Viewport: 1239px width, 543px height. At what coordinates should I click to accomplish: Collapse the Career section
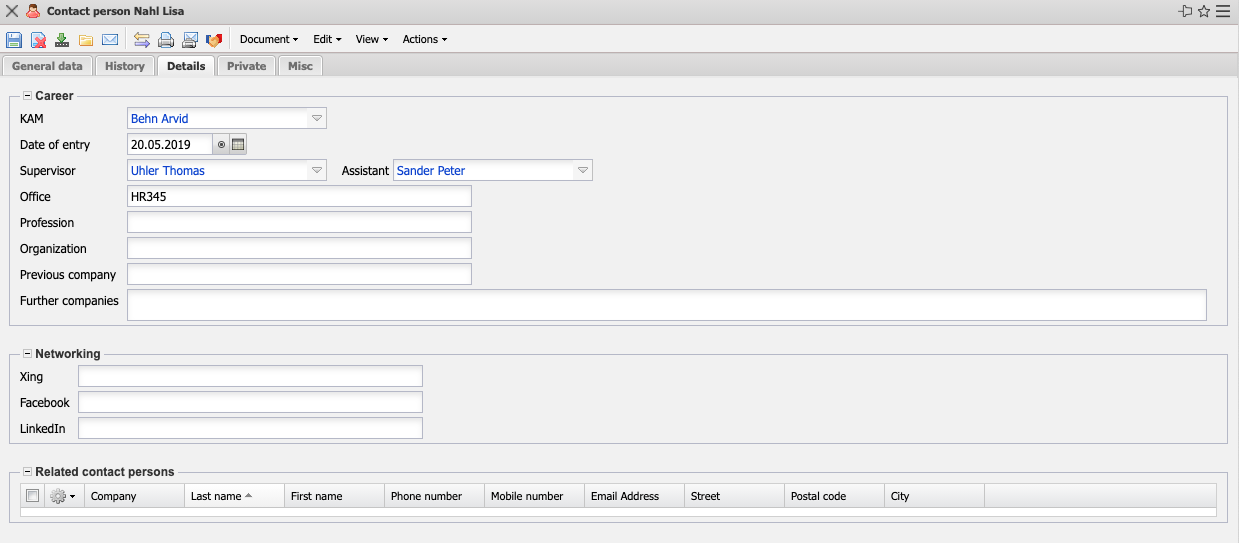pyautogui.click(x=27, y=96)
